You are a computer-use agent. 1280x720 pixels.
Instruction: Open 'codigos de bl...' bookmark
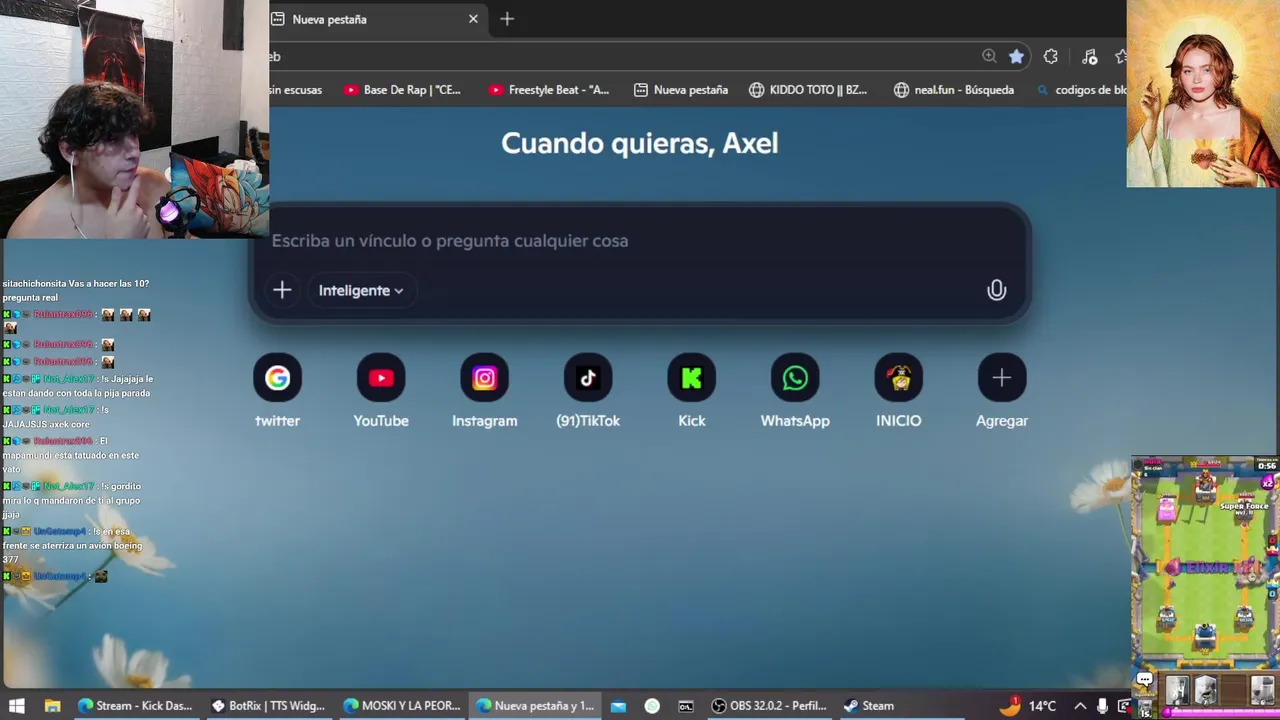click(x=1081, y=90)
